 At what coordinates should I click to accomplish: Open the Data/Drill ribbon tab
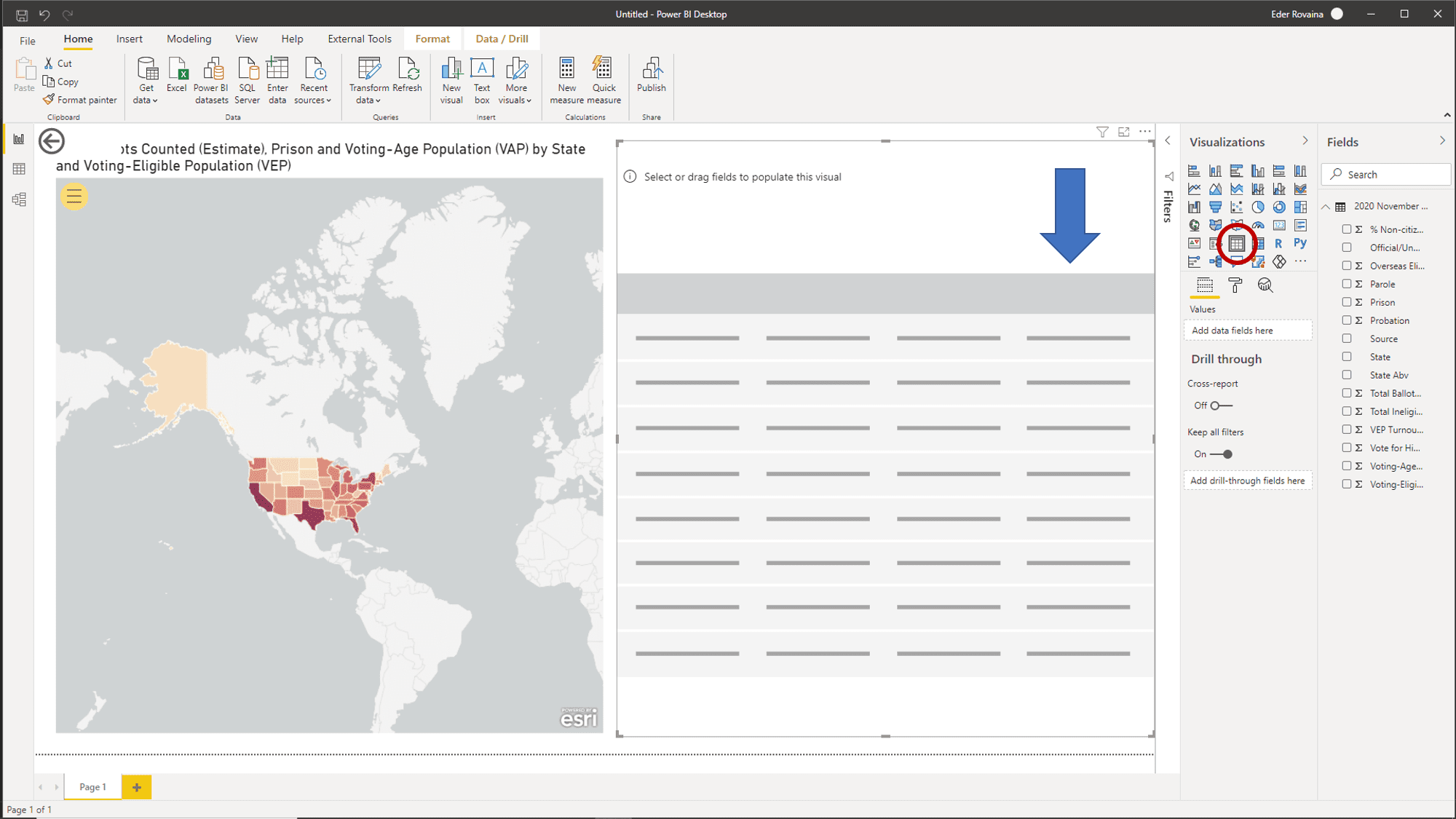point(501,39)
